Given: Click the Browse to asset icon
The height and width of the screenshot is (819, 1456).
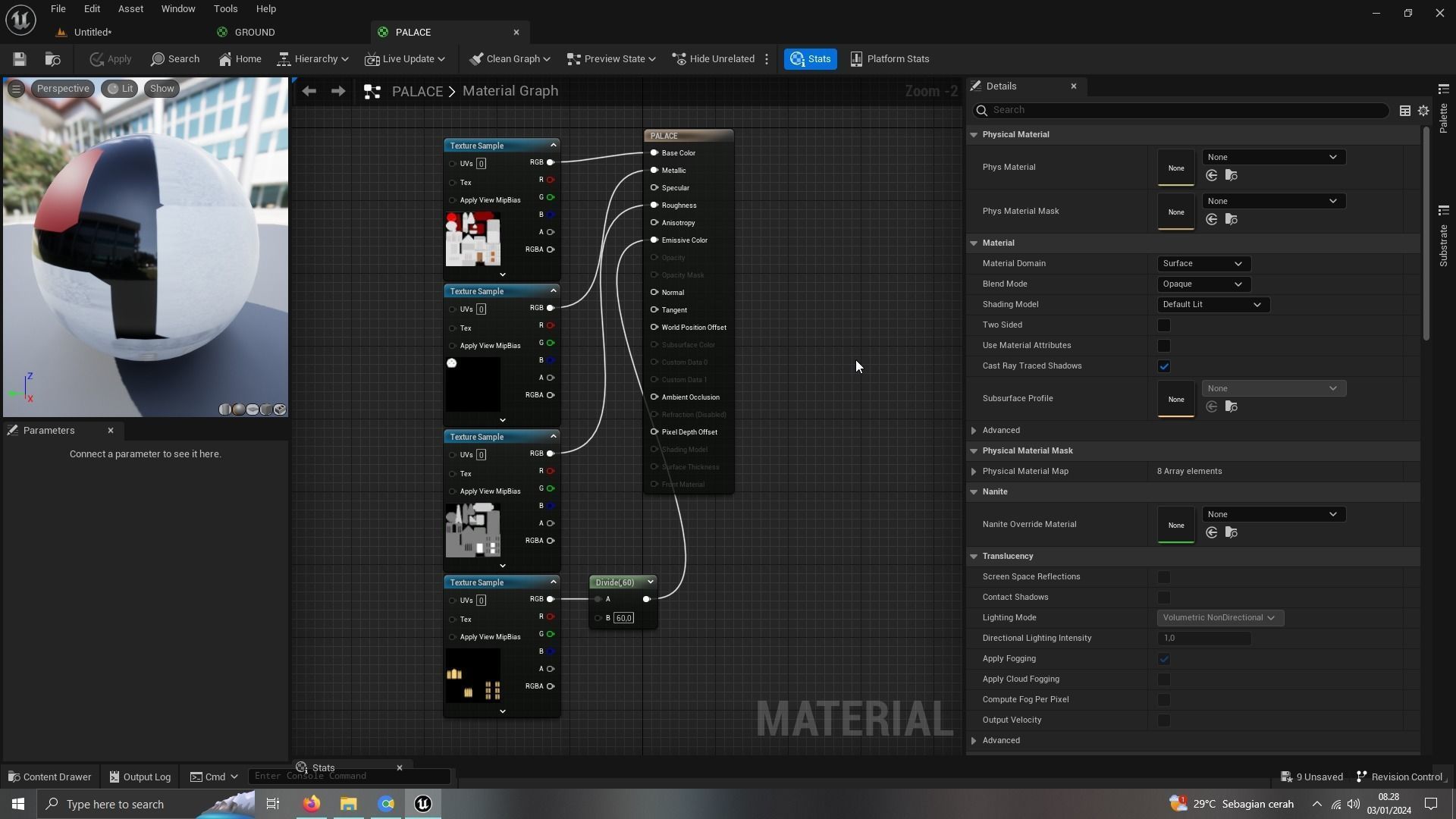Looking at the screenshot, I should tap(52, 59).
